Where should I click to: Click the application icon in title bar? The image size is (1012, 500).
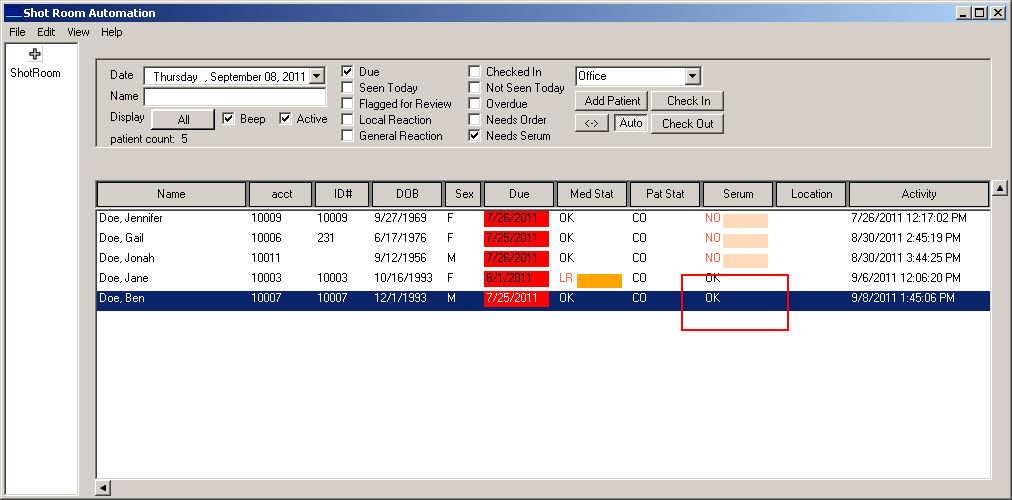tap(13, 13)
